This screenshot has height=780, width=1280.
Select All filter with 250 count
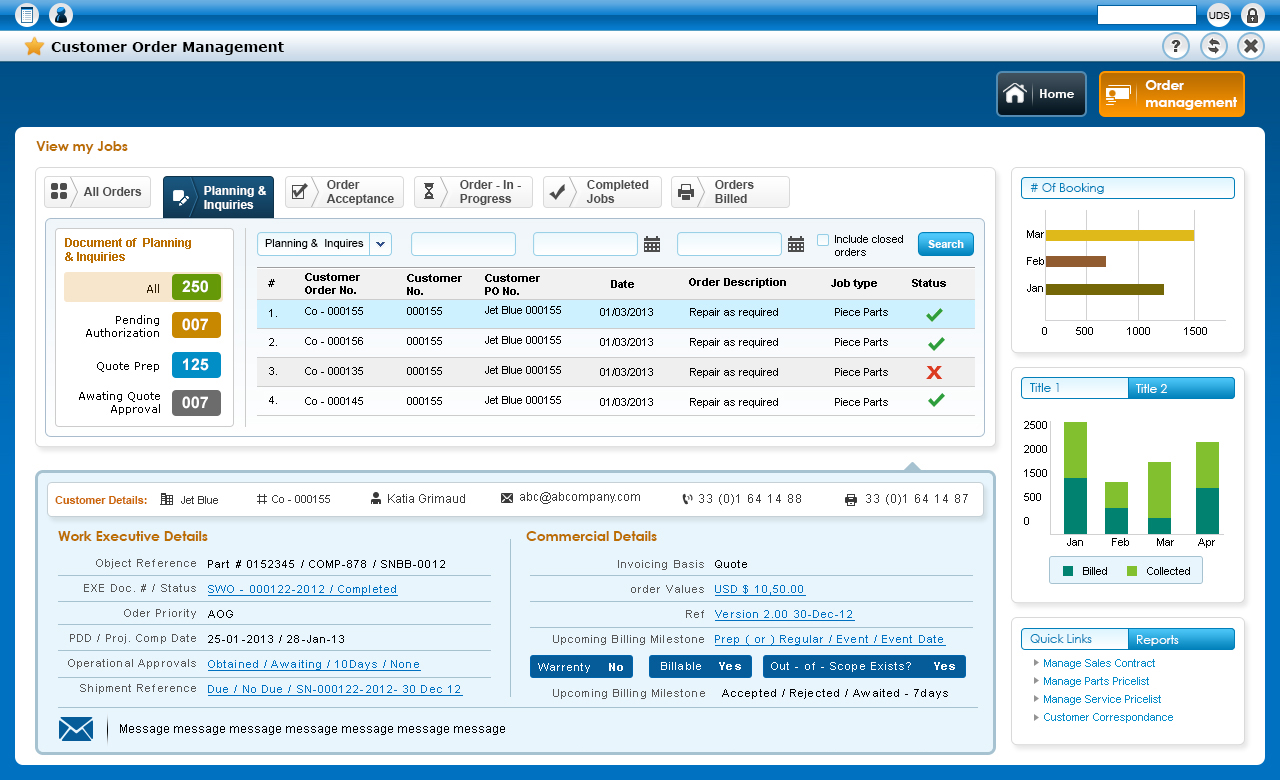tap(143, 287)
